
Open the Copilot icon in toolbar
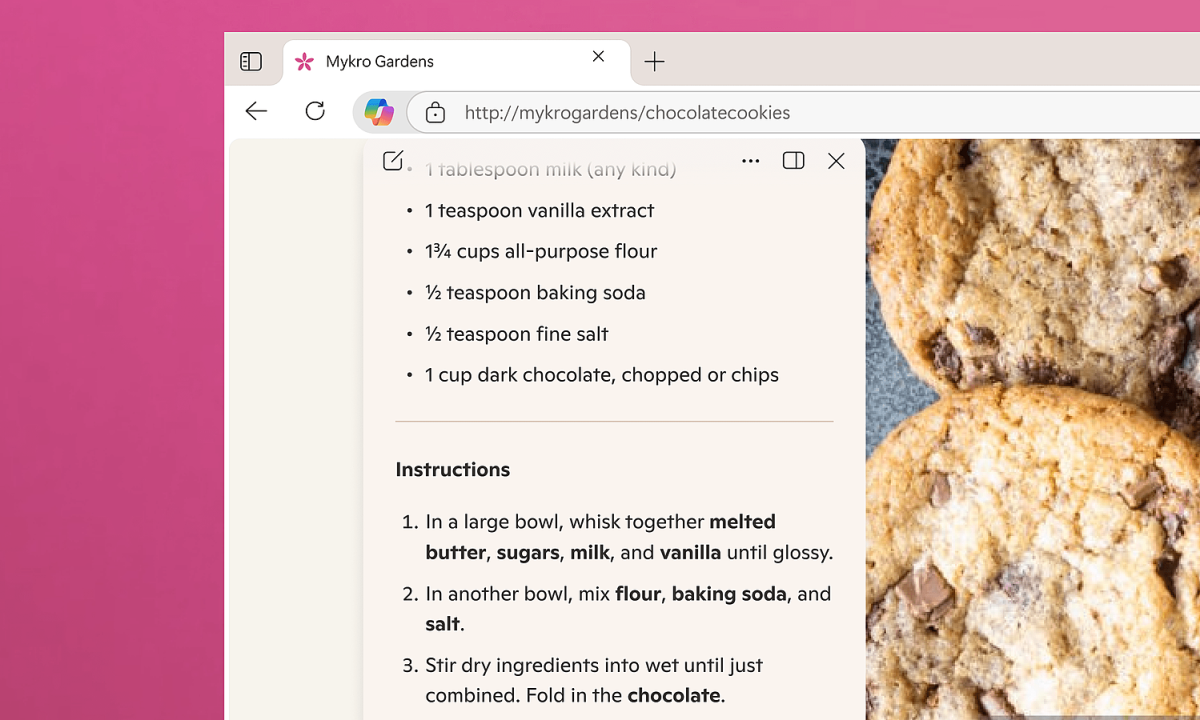[379, 112]
